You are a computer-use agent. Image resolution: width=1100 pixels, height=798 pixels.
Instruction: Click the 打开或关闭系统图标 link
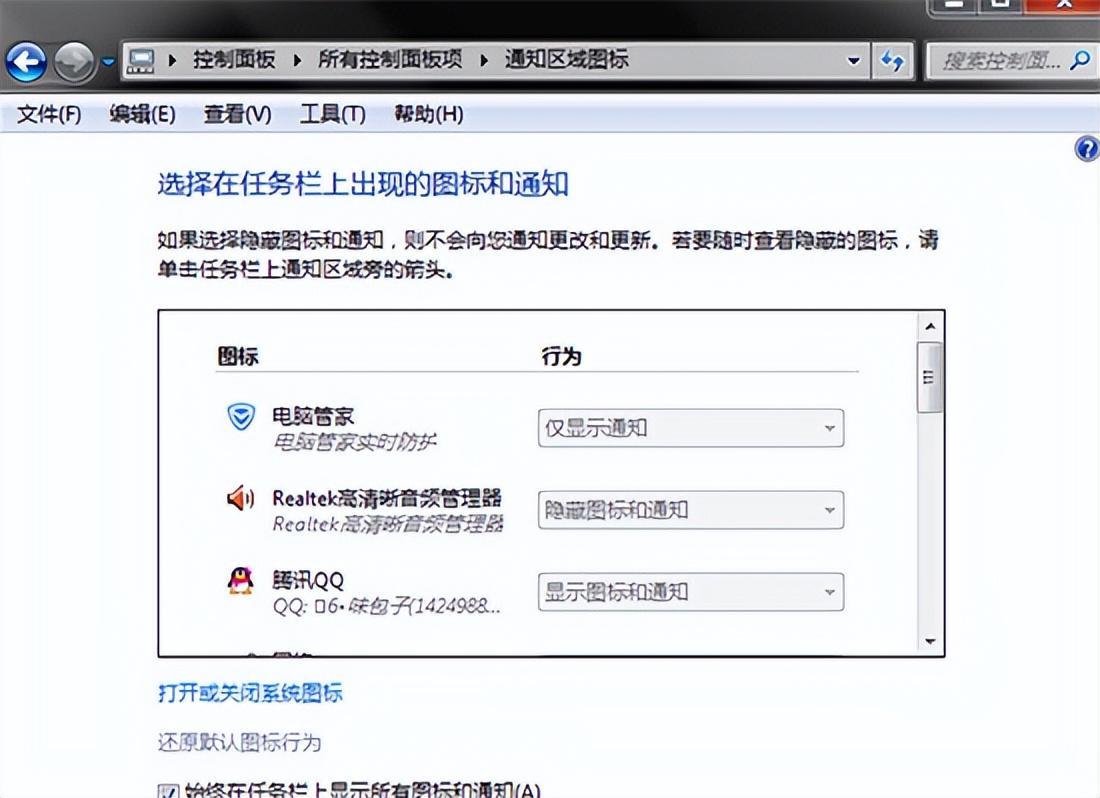250,693
